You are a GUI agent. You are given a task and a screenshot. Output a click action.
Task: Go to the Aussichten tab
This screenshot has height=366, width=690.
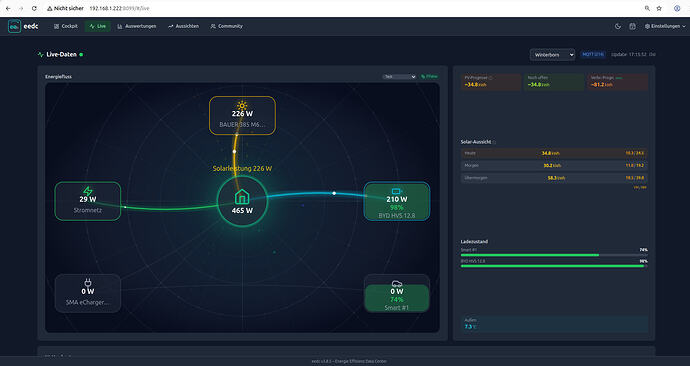pos(183,26)
